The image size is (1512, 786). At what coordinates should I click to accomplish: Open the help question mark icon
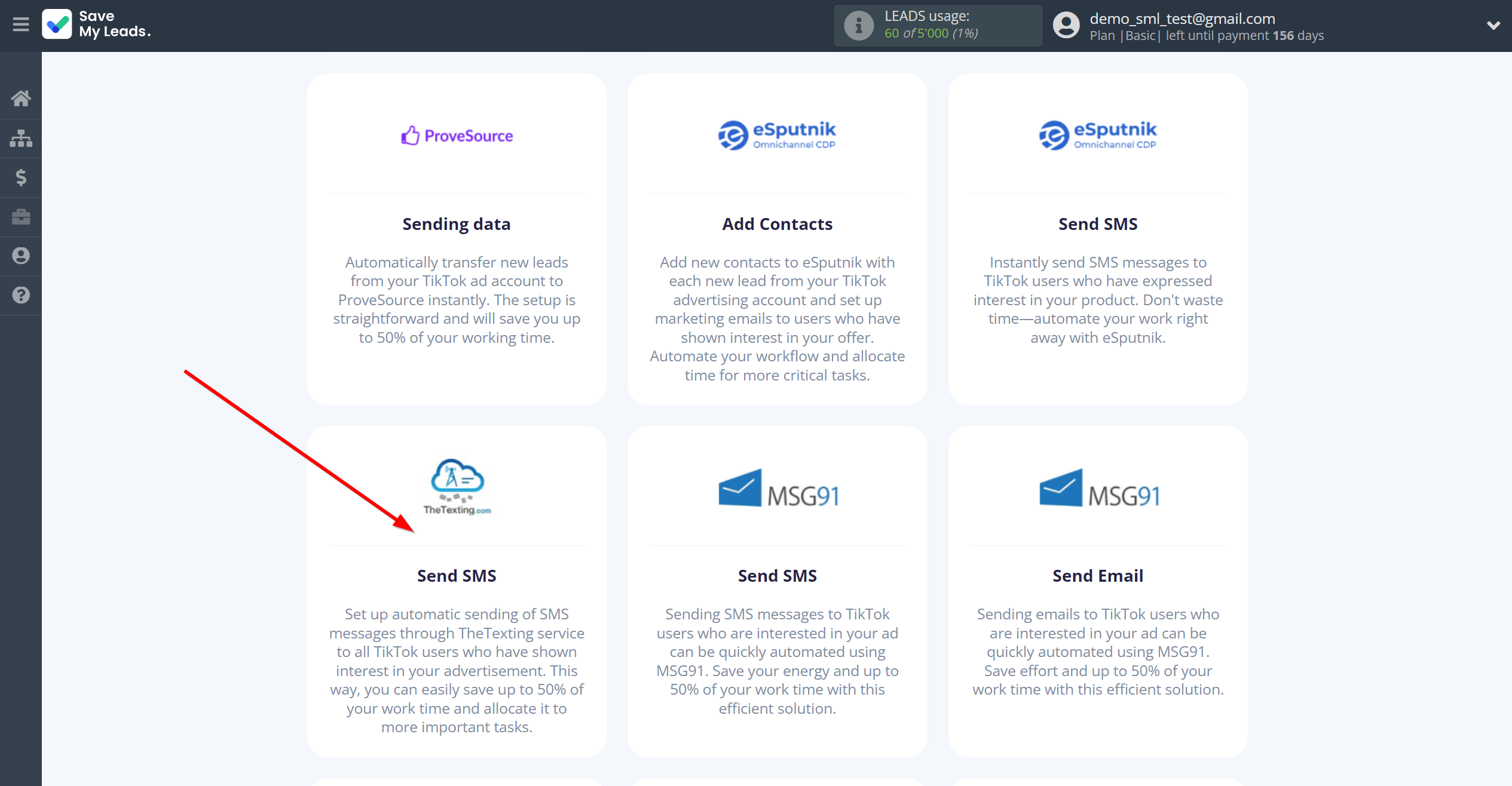21,295
